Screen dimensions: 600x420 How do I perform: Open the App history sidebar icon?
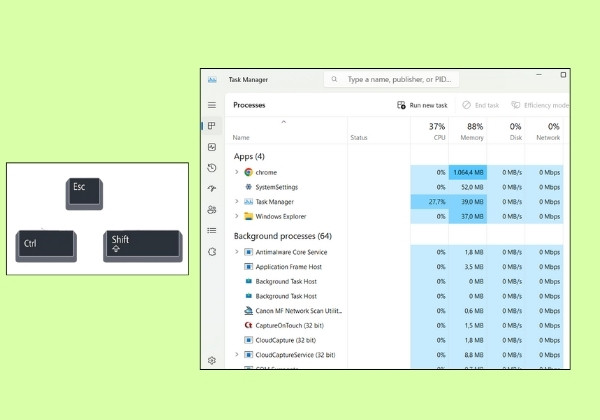click(x=212, y=168)
